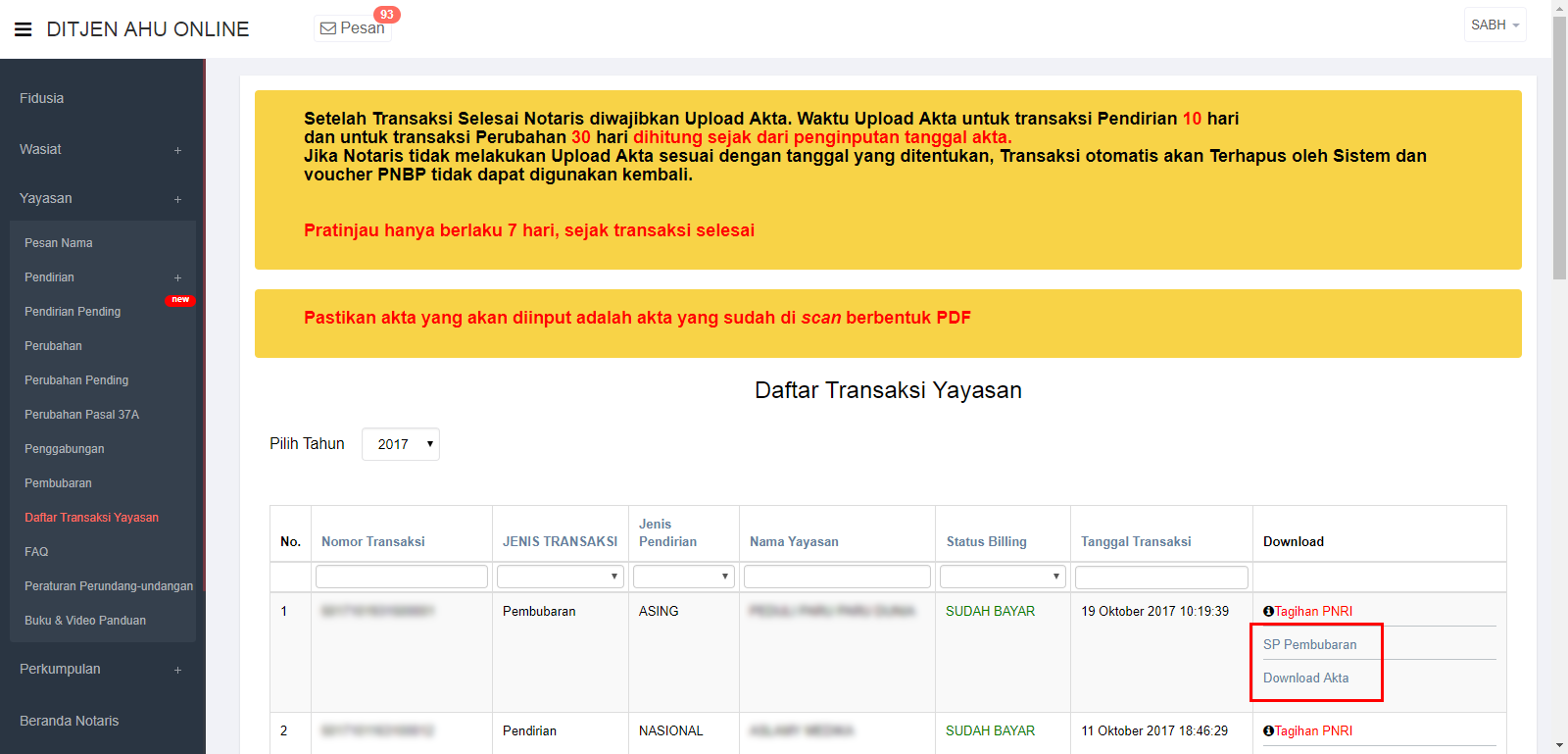Sort by Tanggal Transaksi column header
The width and height of the screenshot is (1568, 754).
[x=1136, y=541]
